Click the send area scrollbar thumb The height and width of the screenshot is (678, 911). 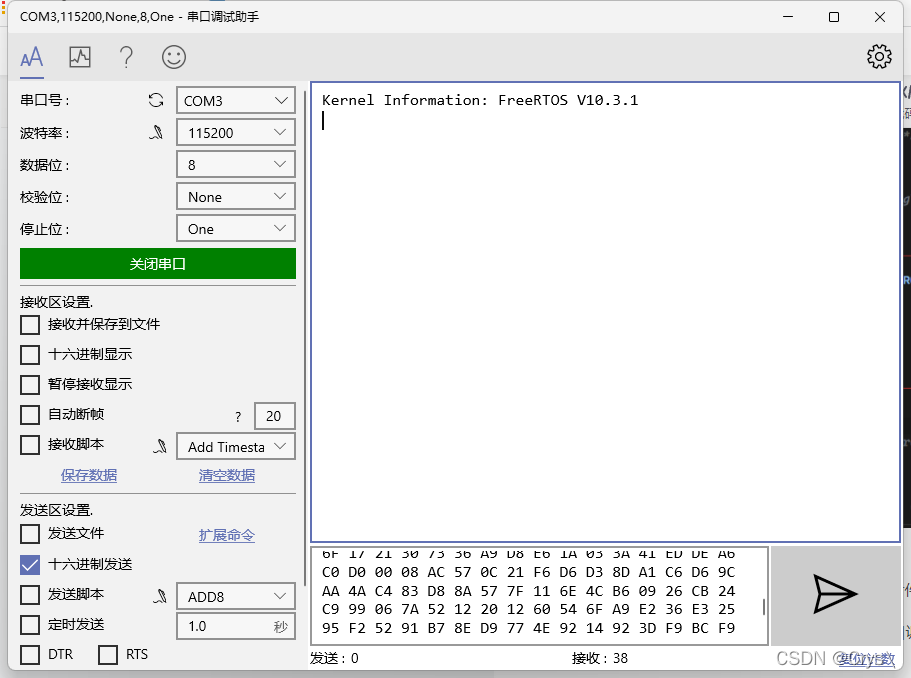tap(763, 607)
